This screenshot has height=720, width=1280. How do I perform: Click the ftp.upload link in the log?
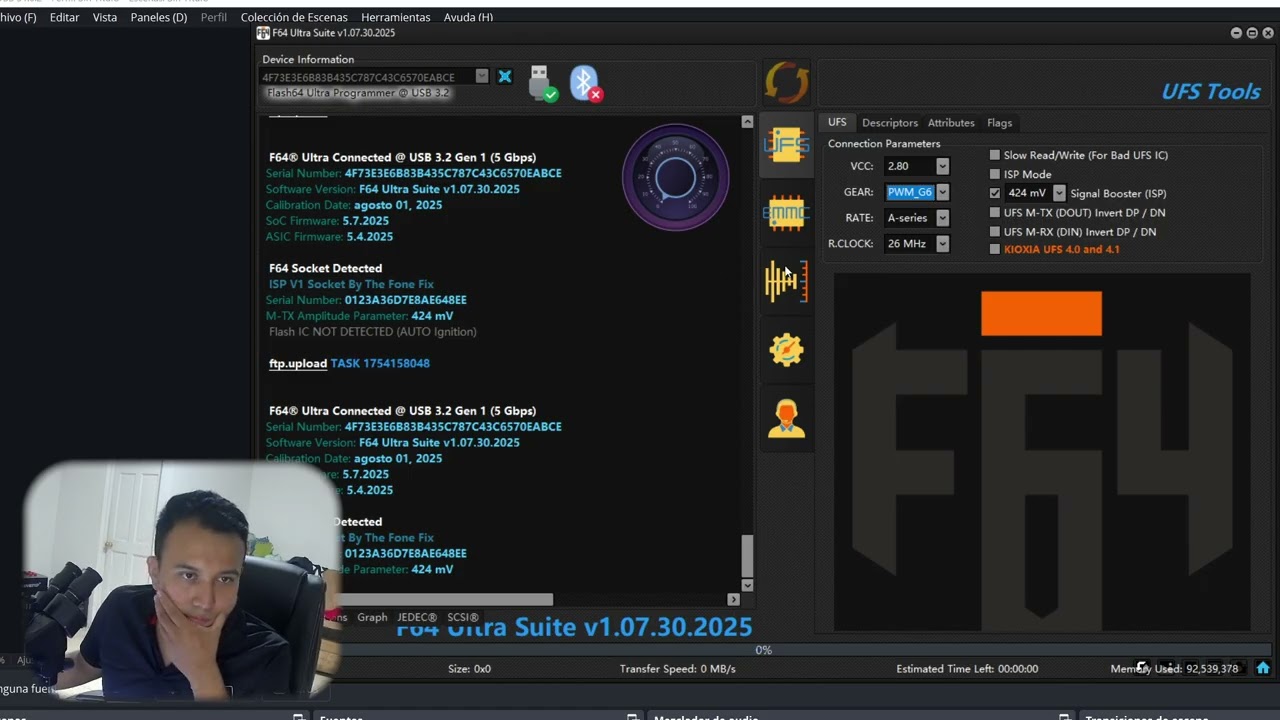(x=298, y=363)
